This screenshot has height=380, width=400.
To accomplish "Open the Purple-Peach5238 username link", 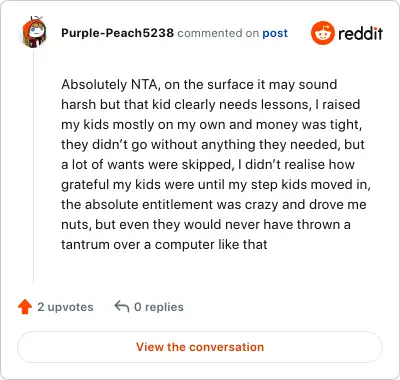I will coord(117,33).
